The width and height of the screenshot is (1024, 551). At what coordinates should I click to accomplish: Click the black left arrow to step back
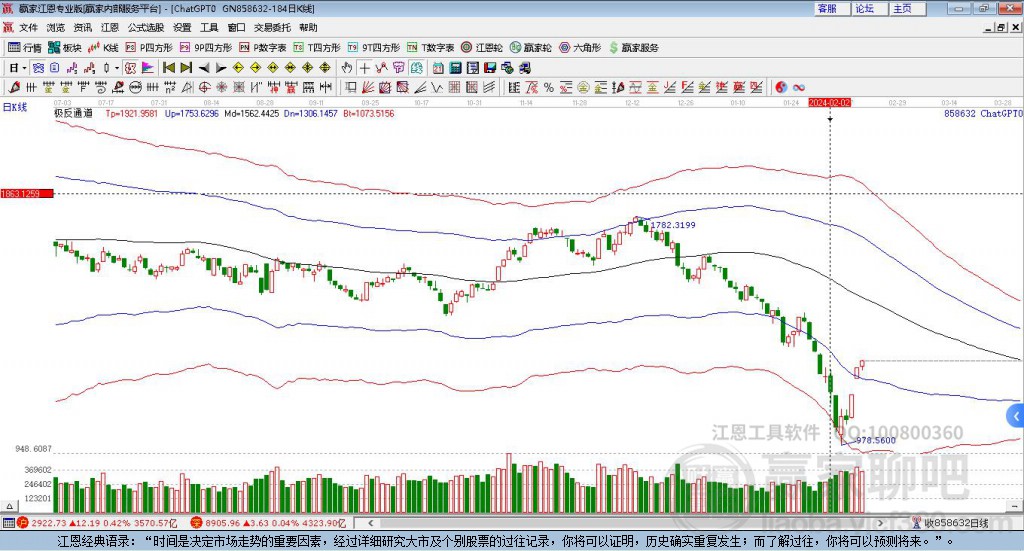point(204,68)
